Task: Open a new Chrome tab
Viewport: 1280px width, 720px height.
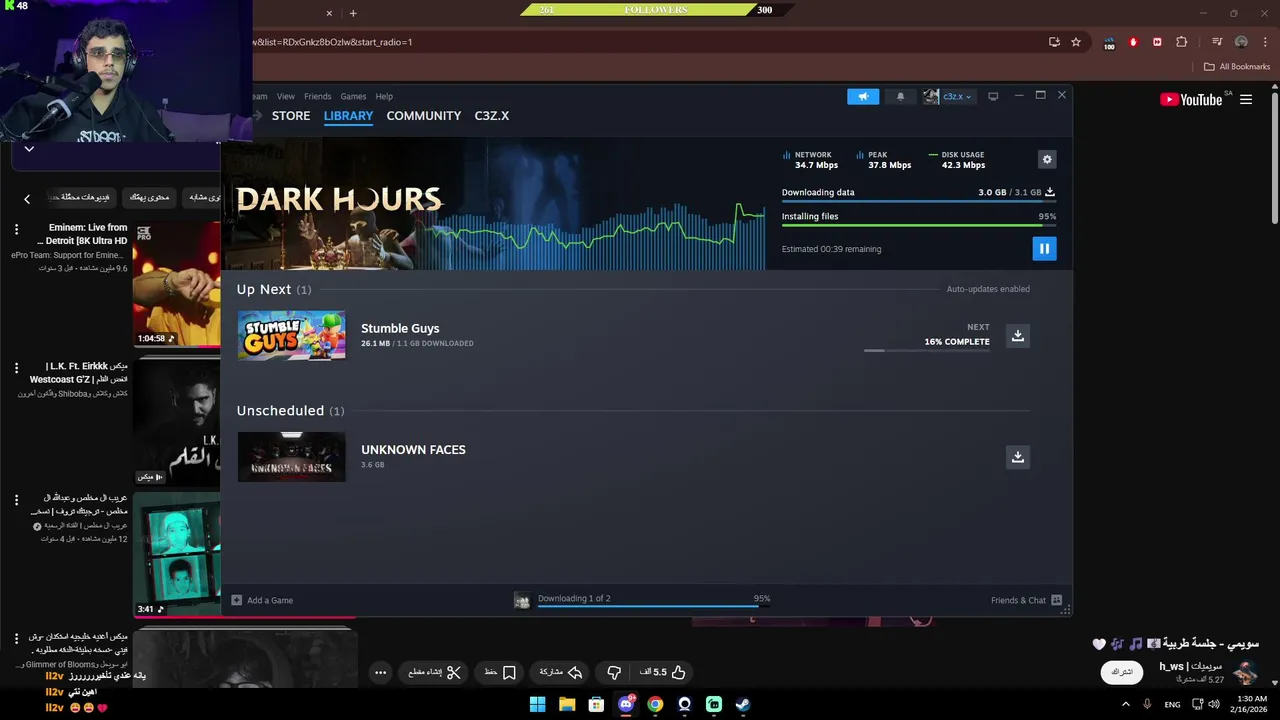Action: click(x=353, y=13)
